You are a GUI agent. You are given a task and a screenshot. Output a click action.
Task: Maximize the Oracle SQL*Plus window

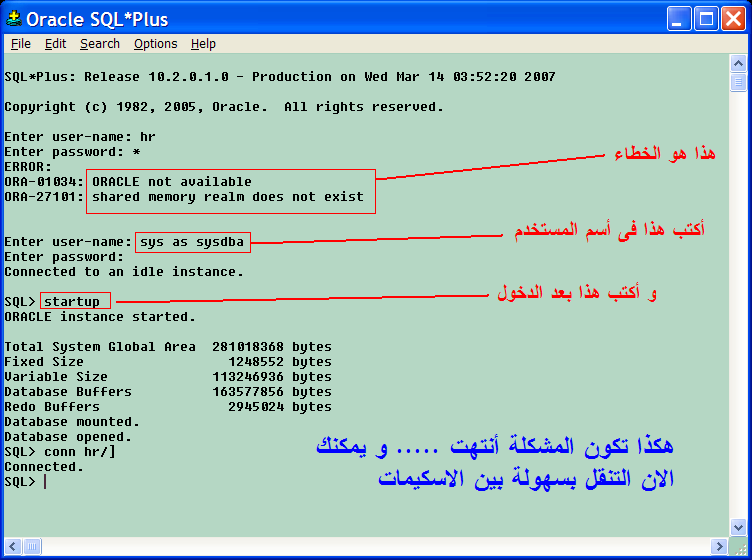[706, 18]
